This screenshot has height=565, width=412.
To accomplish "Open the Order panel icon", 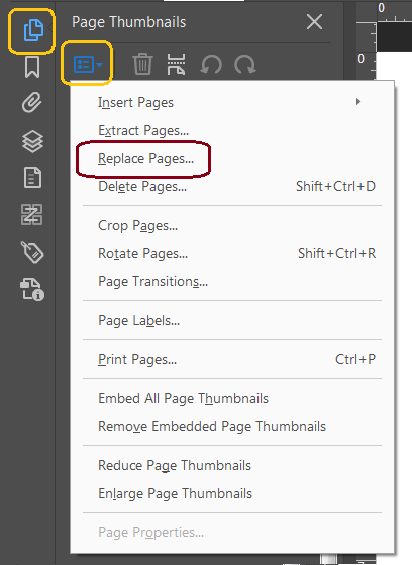I will [x=32, y=214].
